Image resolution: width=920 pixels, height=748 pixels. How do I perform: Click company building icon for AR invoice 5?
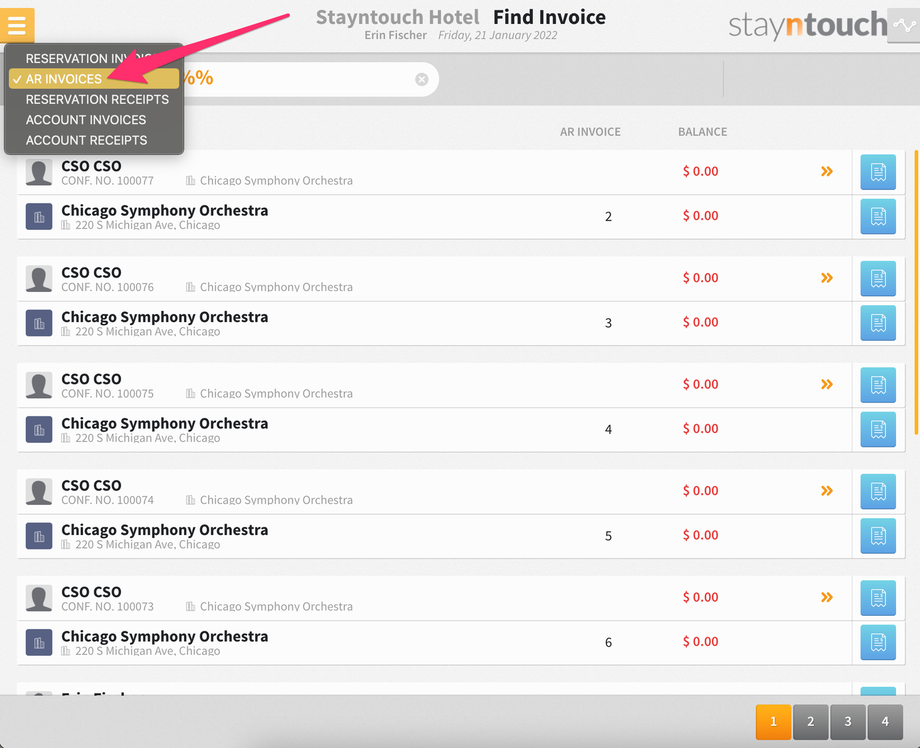point(39,536)
